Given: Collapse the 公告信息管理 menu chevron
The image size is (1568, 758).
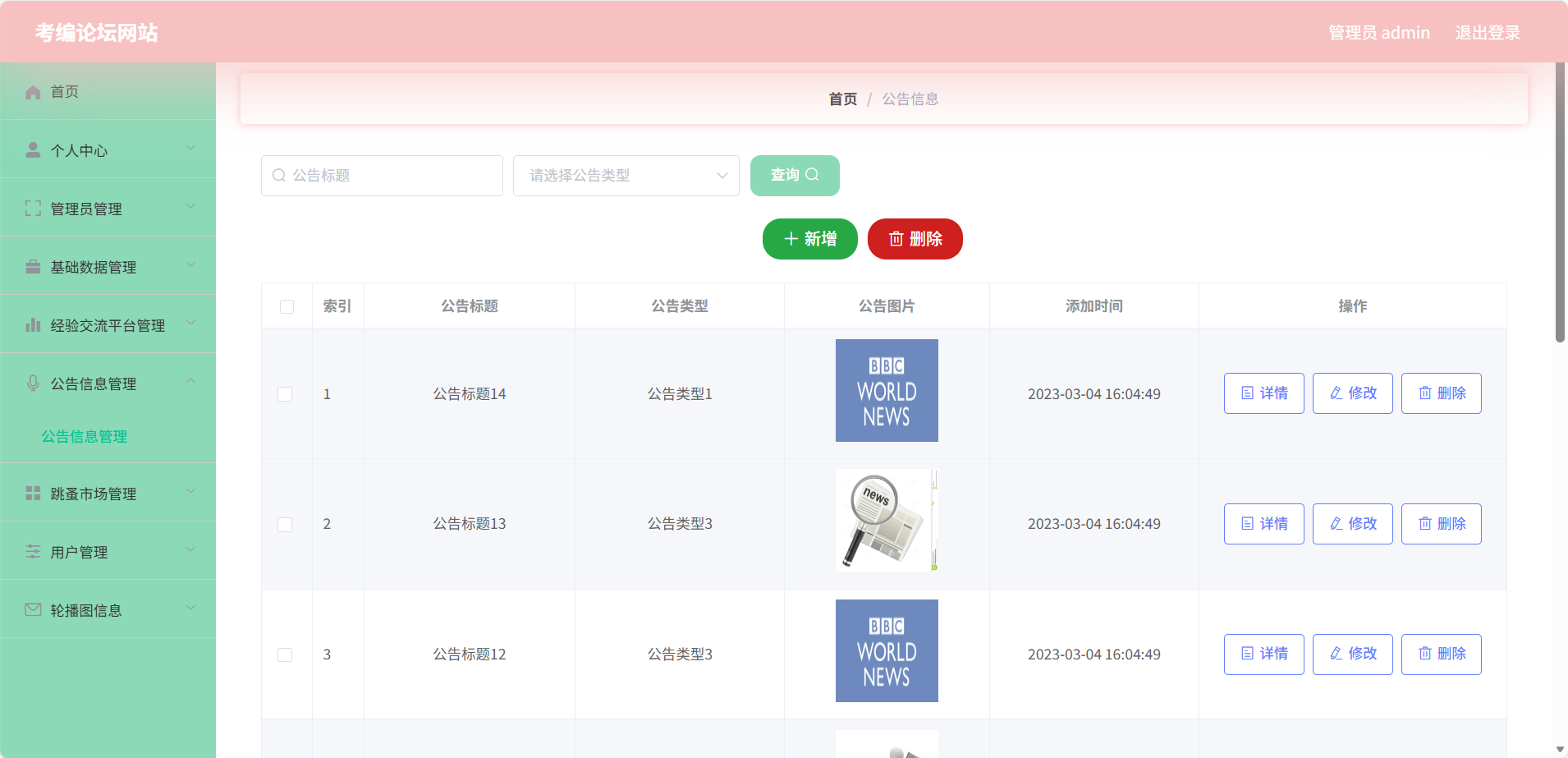Looking at the screenshot, I should 190,381.
